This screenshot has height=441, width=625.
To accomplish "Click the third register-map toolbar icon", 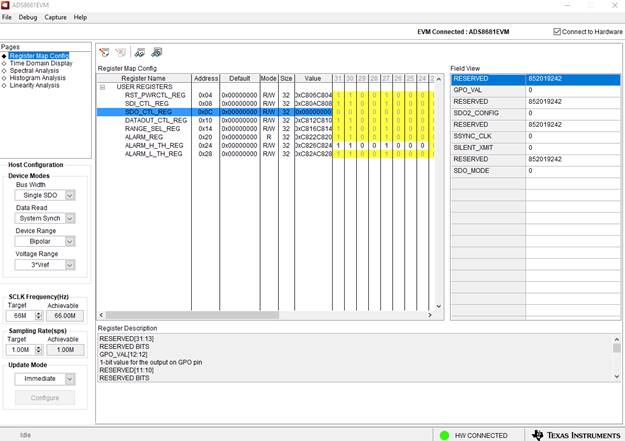I will click(x=140, y=52).
